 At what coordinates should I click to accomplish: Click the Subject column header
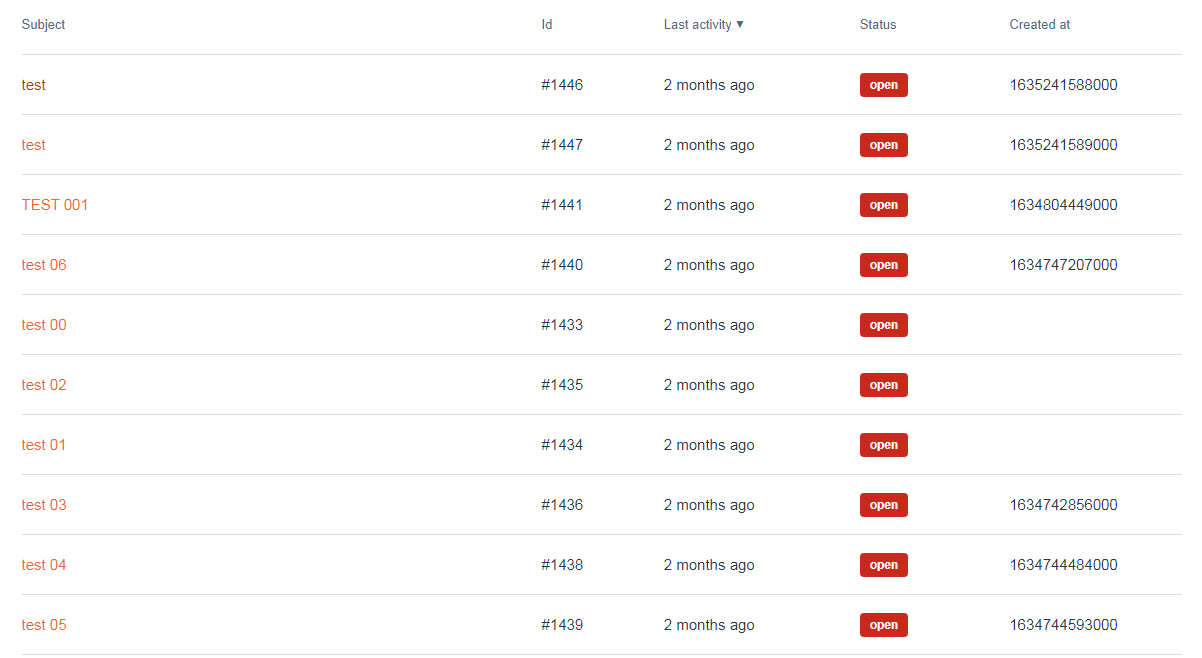(43, 24)
